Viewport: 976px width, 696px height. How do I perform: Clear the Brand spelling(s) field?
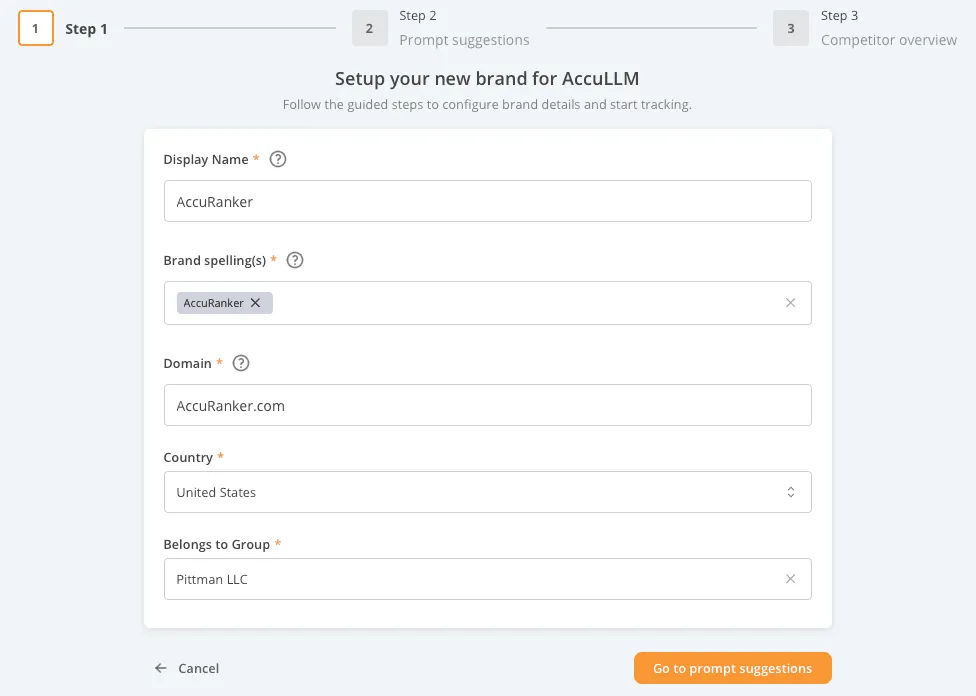790,303
